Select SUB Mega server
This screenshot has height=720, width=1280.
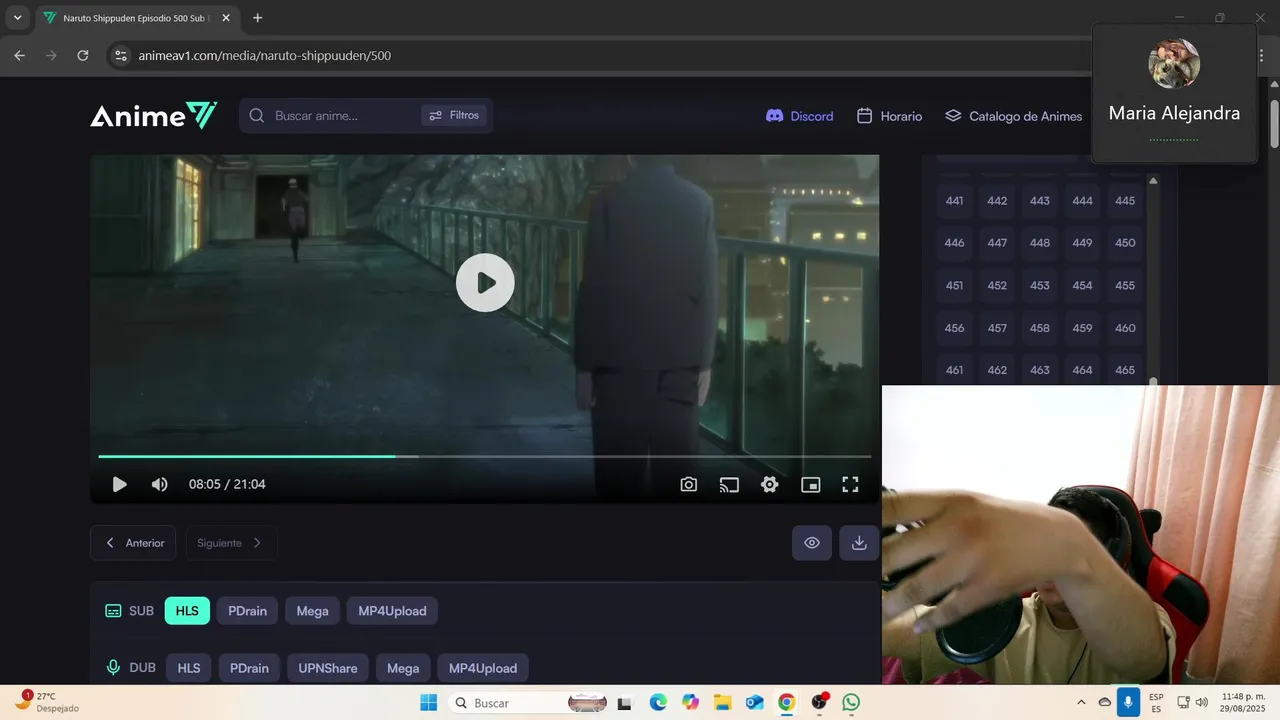tap(312, 611)
